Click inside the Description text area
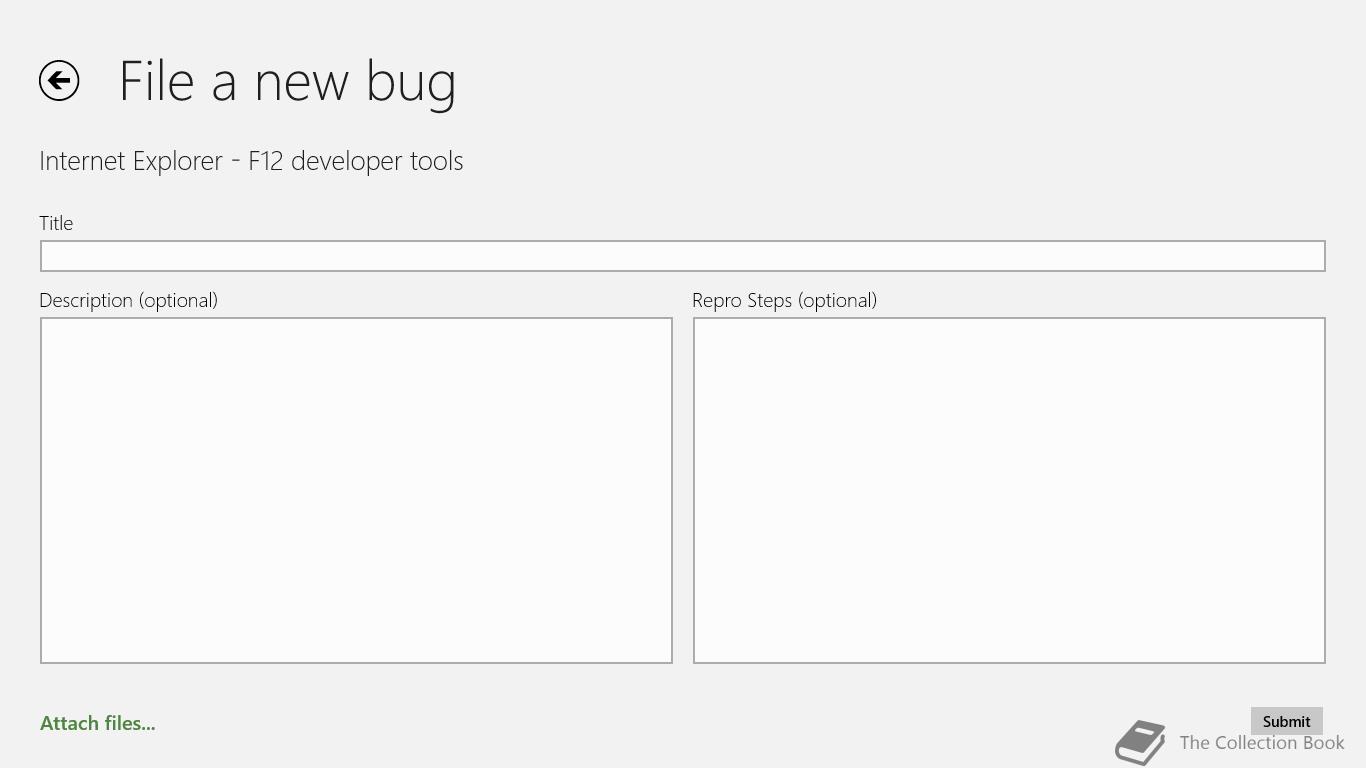 (356, 490)
